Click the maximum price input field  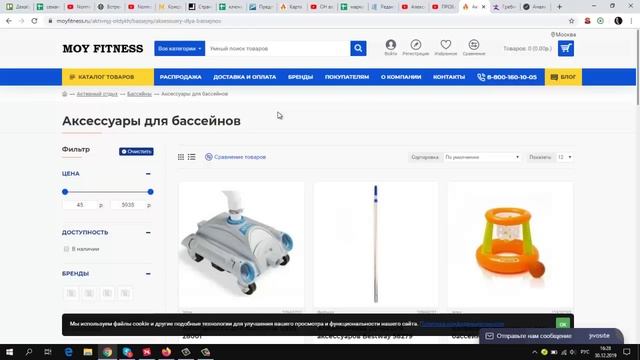pos(128,205)
